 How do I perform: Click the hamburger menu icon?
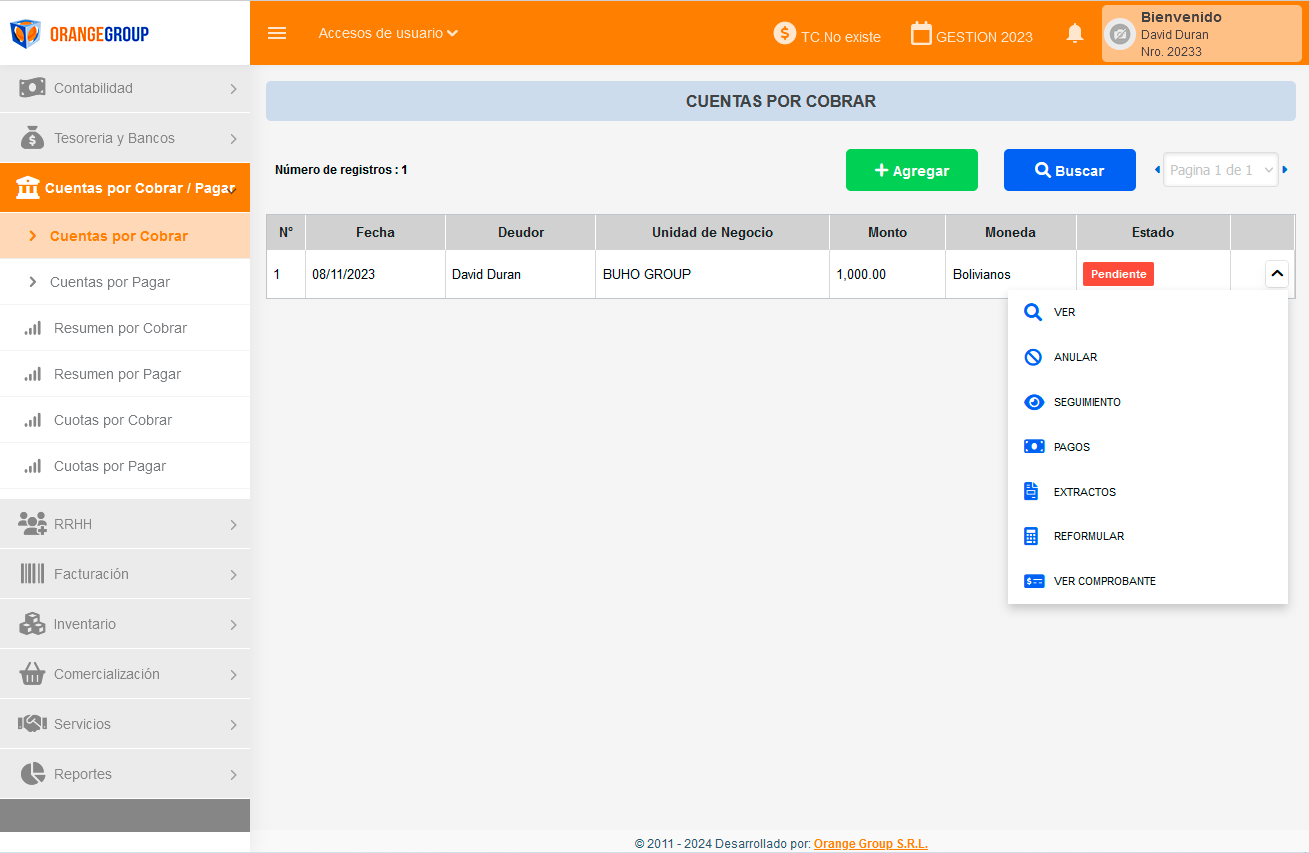pos(277,33)
